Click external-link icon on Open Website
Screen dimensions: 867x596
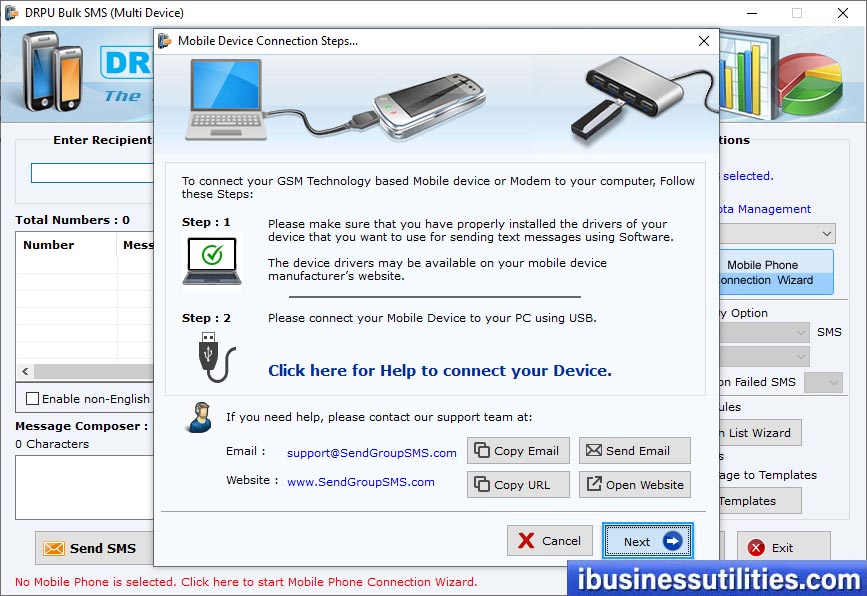coord(593,484)
